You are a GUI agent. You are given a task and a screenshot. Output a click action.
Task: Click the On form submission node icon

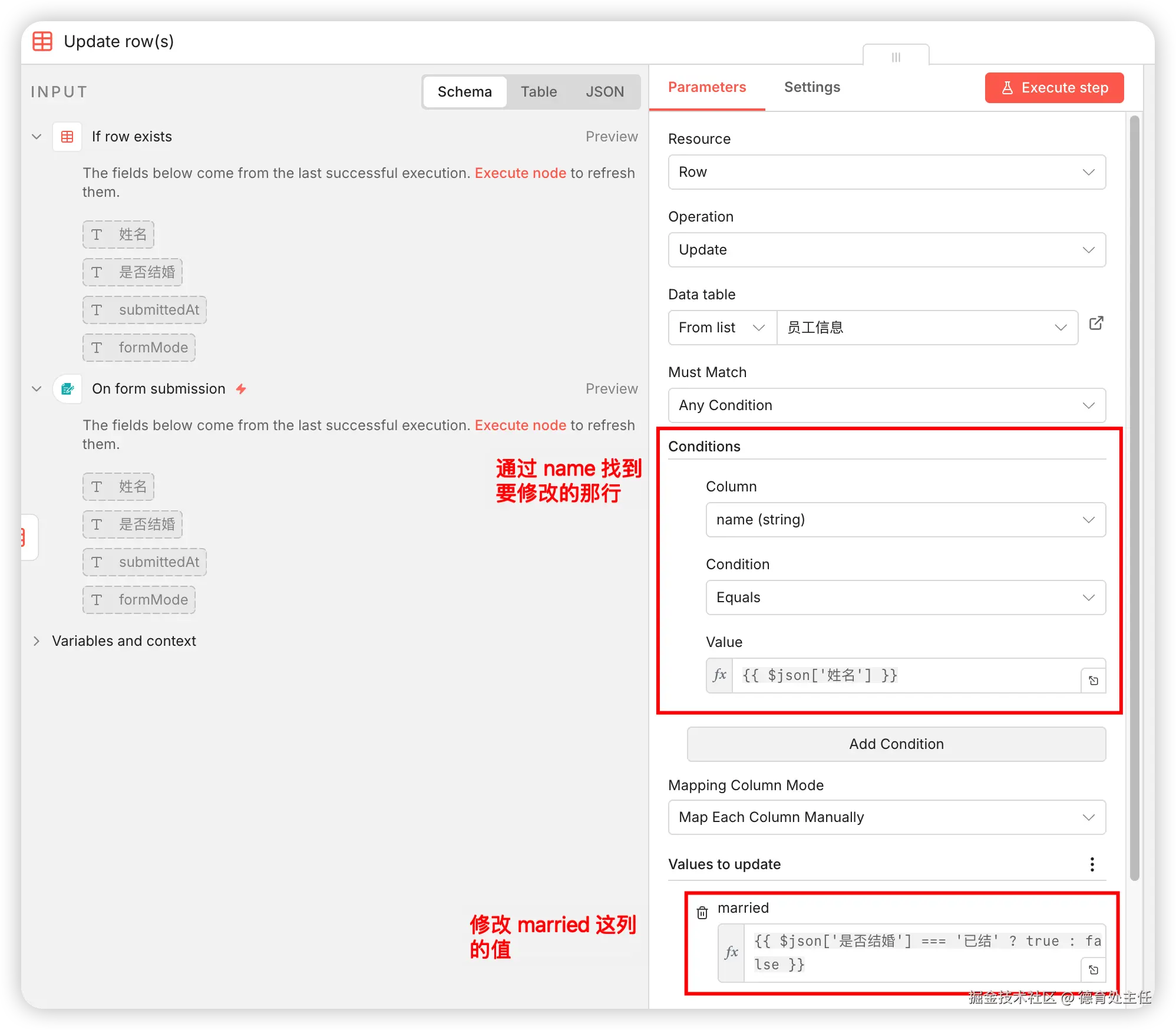tap(67, 389)
